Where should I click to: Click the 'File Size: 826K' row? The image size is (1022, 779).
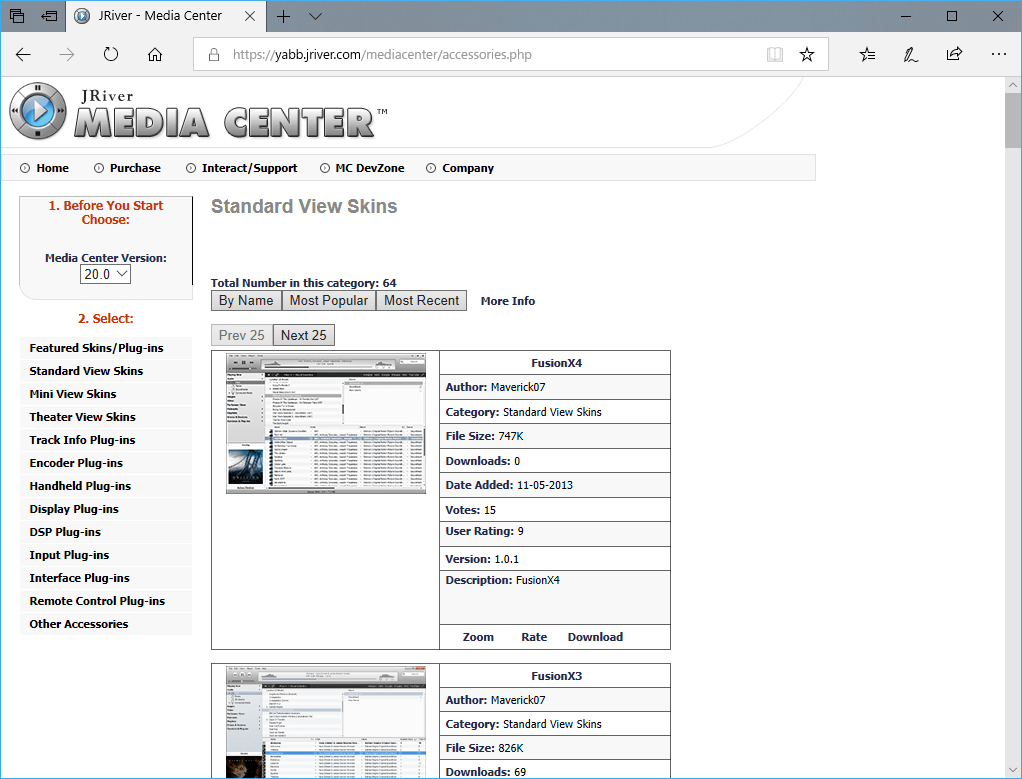[x=555, y=748]
